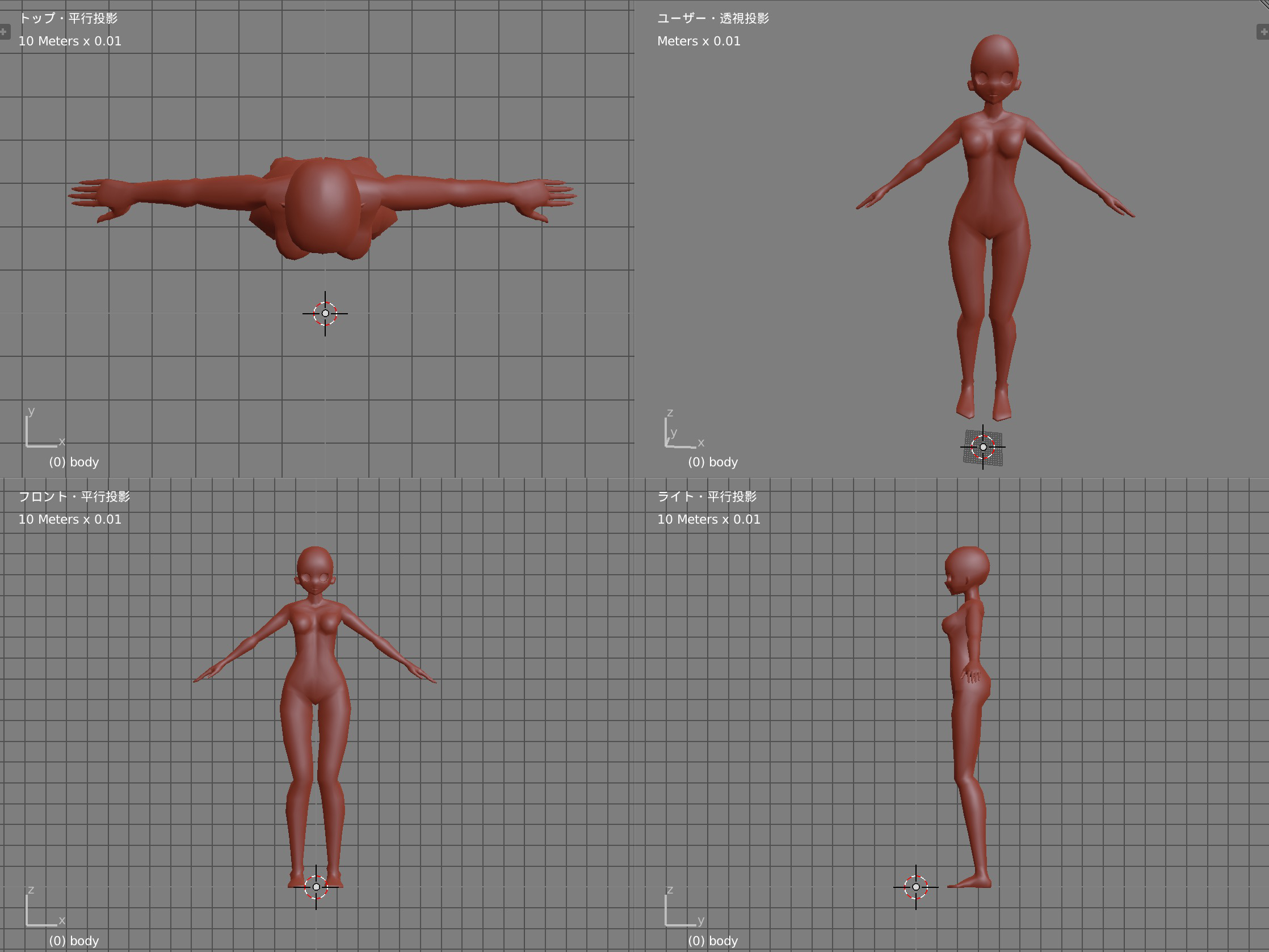Click "(0) body" label in perspective view

[x=713, y=462]
